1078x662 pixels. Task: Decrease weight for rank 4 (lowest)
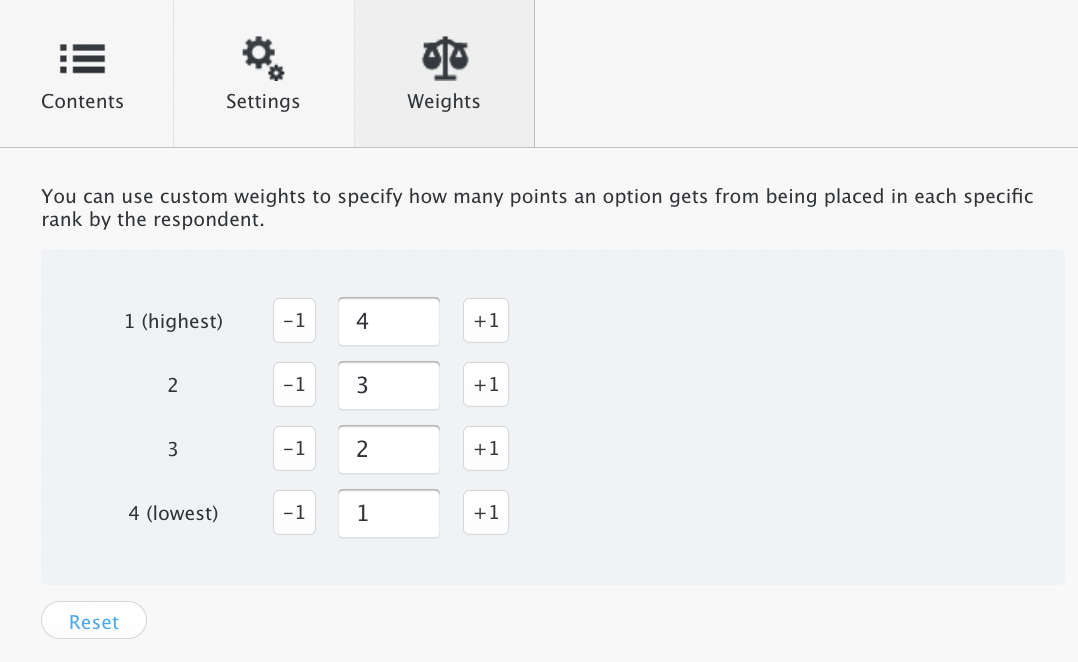294,512
